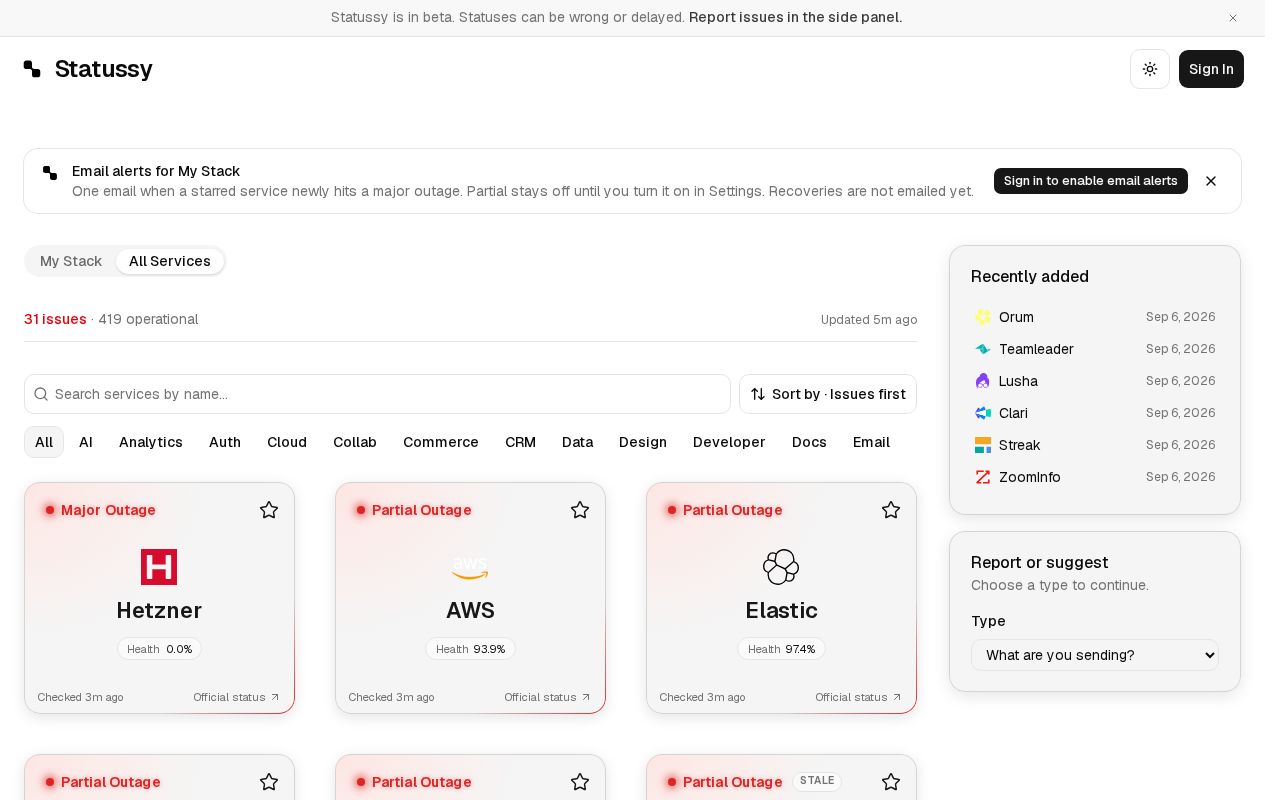
Task: Click the Clari icon in Recently added
Action: tap(983, 413)
